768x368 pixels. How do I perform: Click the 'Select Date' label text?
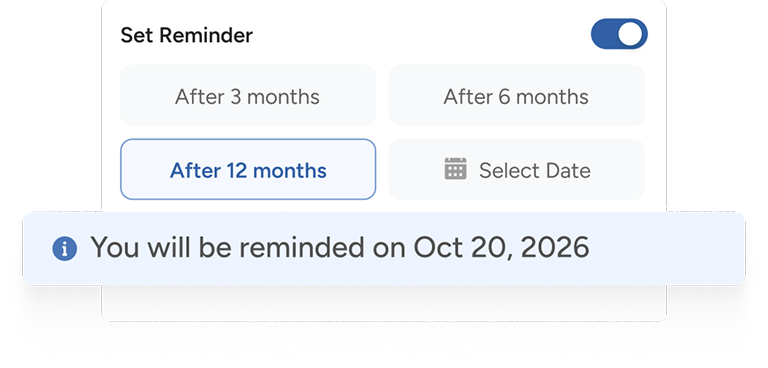535,171
